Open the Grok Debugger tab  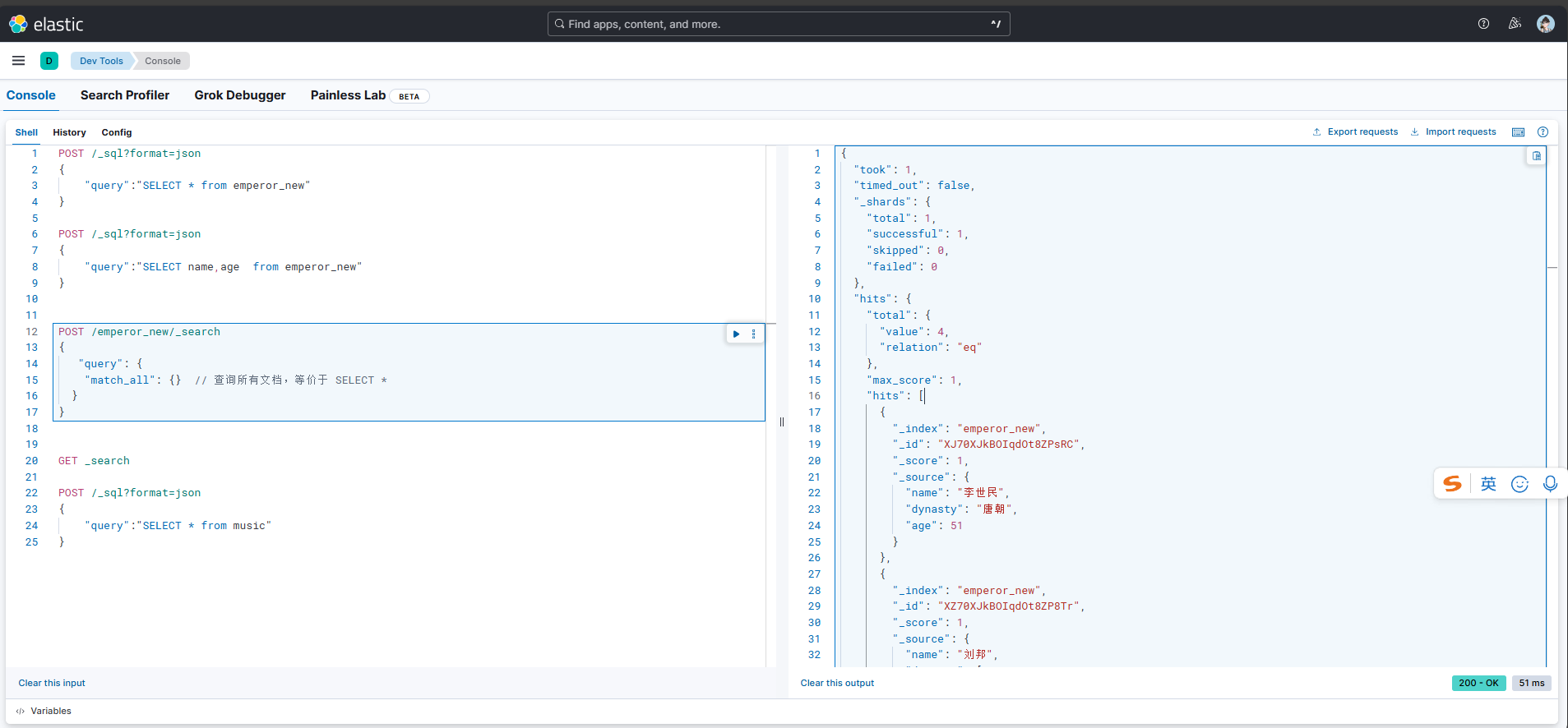click(240, 95)
